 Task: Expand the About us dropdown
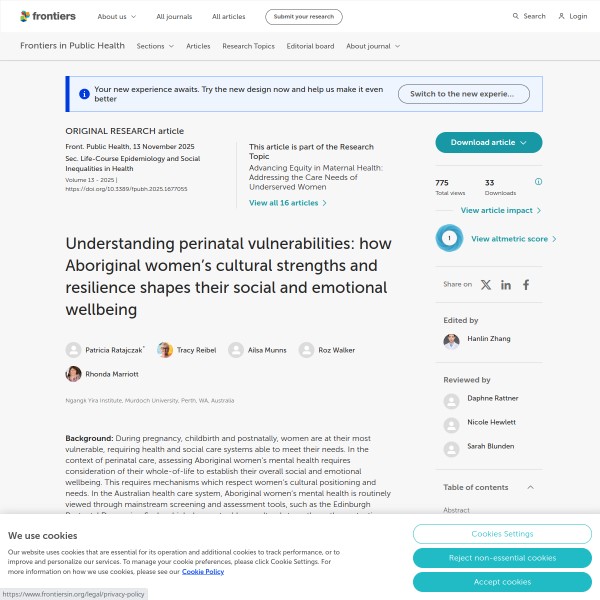(115, 17)
